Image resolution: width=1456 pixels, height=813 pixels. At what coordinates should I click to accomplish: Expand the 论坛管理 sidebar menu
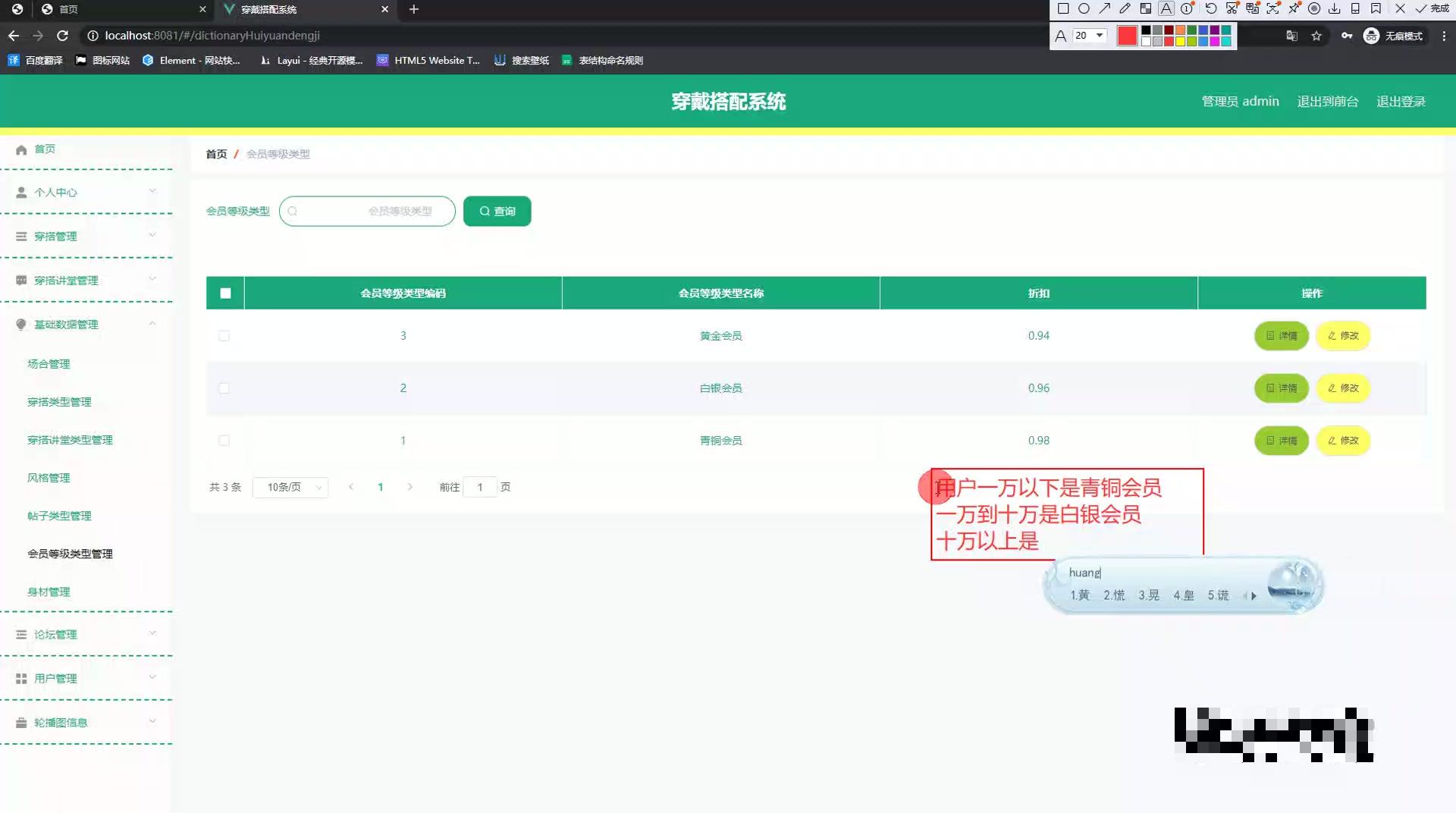click(x=86, y=634)
